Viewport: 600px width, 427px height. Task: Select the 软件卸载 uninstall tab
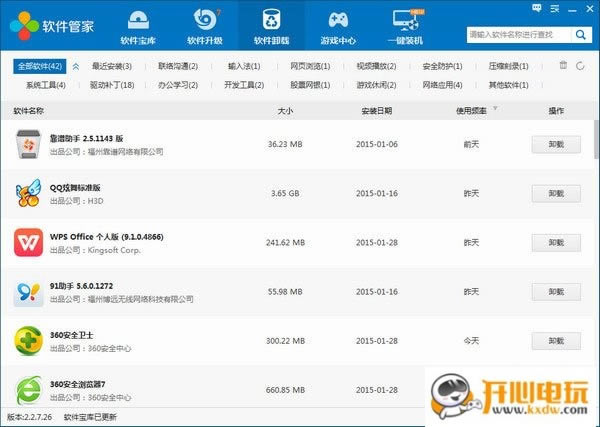[x=272, y=25]
